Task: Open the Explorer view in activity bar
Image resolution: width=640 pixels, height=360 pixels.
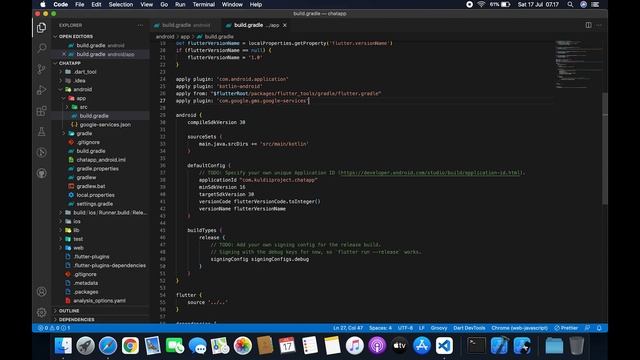Action: [x=42, y=28]
